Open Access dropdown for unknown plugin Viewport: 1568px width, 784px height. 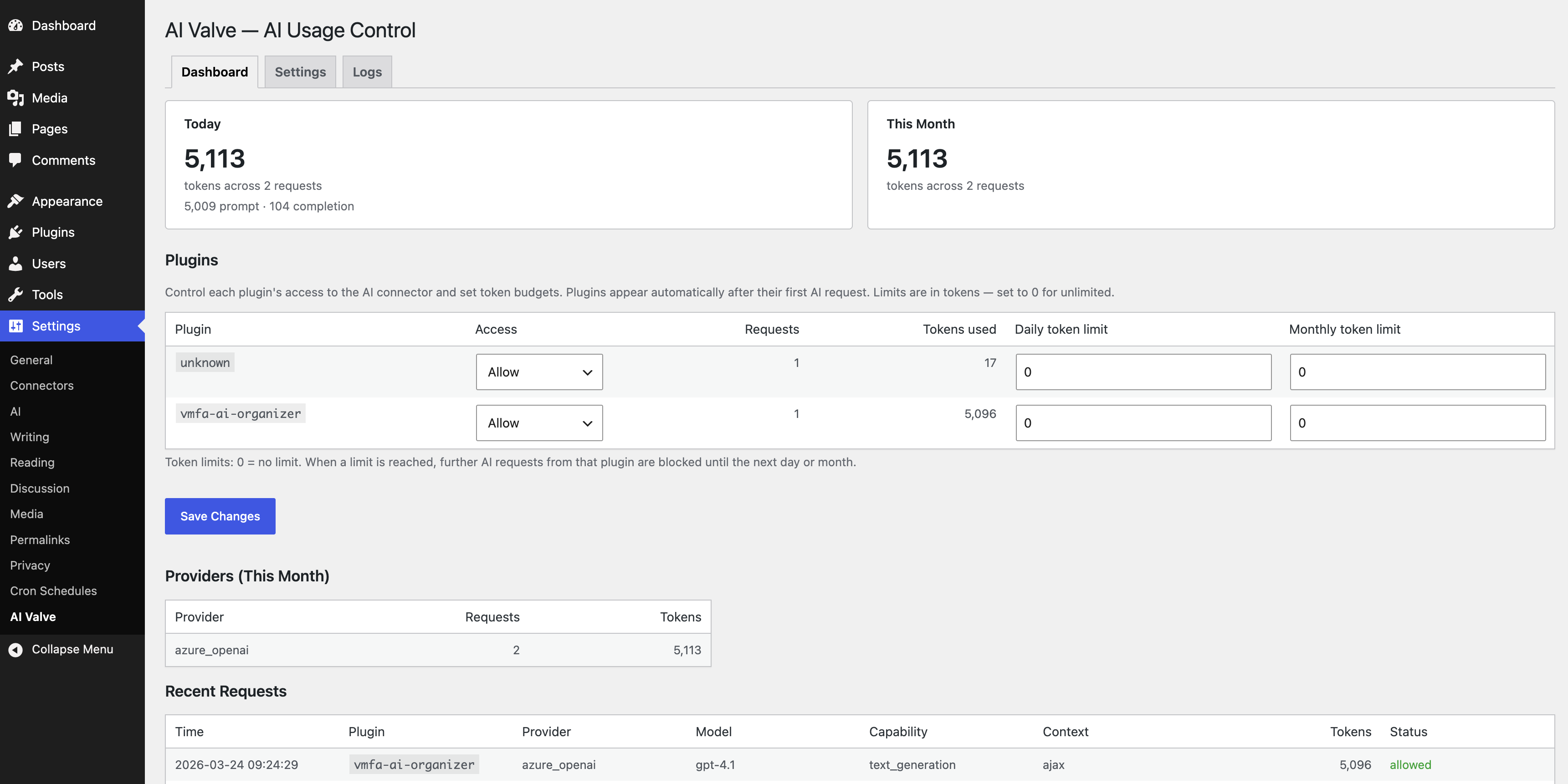(x=539, y=372)
